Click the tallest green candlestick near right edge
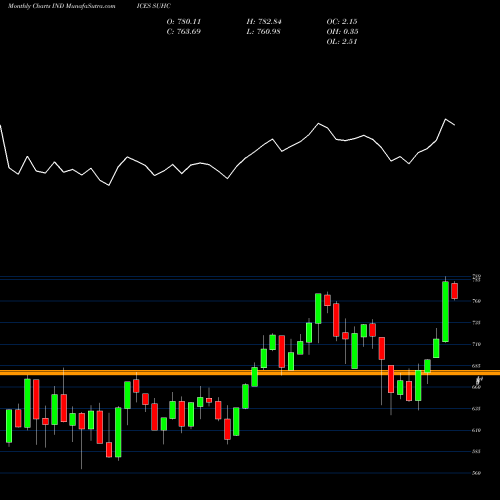 [x=445, y=312]
